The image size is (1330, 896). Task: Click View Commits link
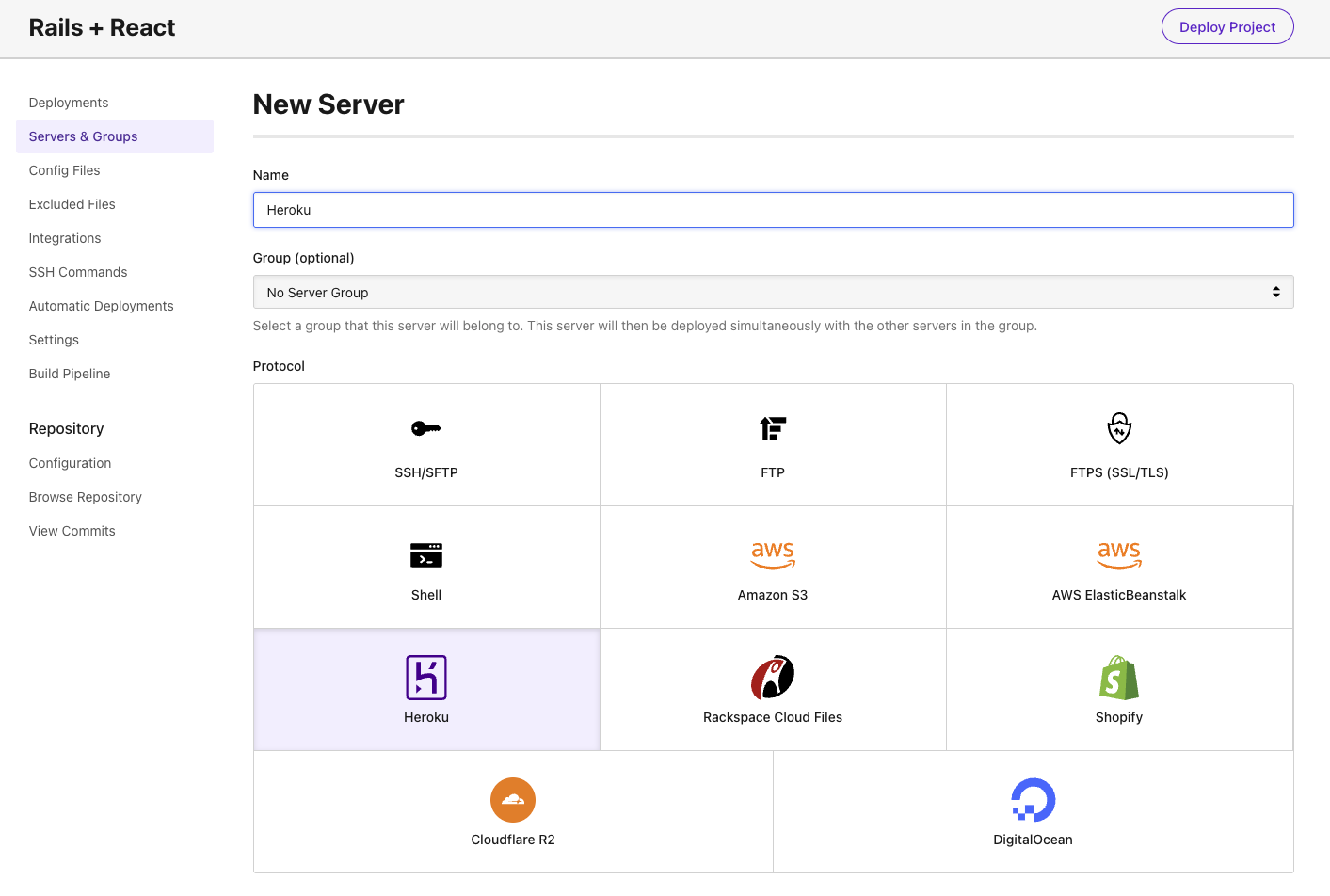tap(72, 531)
